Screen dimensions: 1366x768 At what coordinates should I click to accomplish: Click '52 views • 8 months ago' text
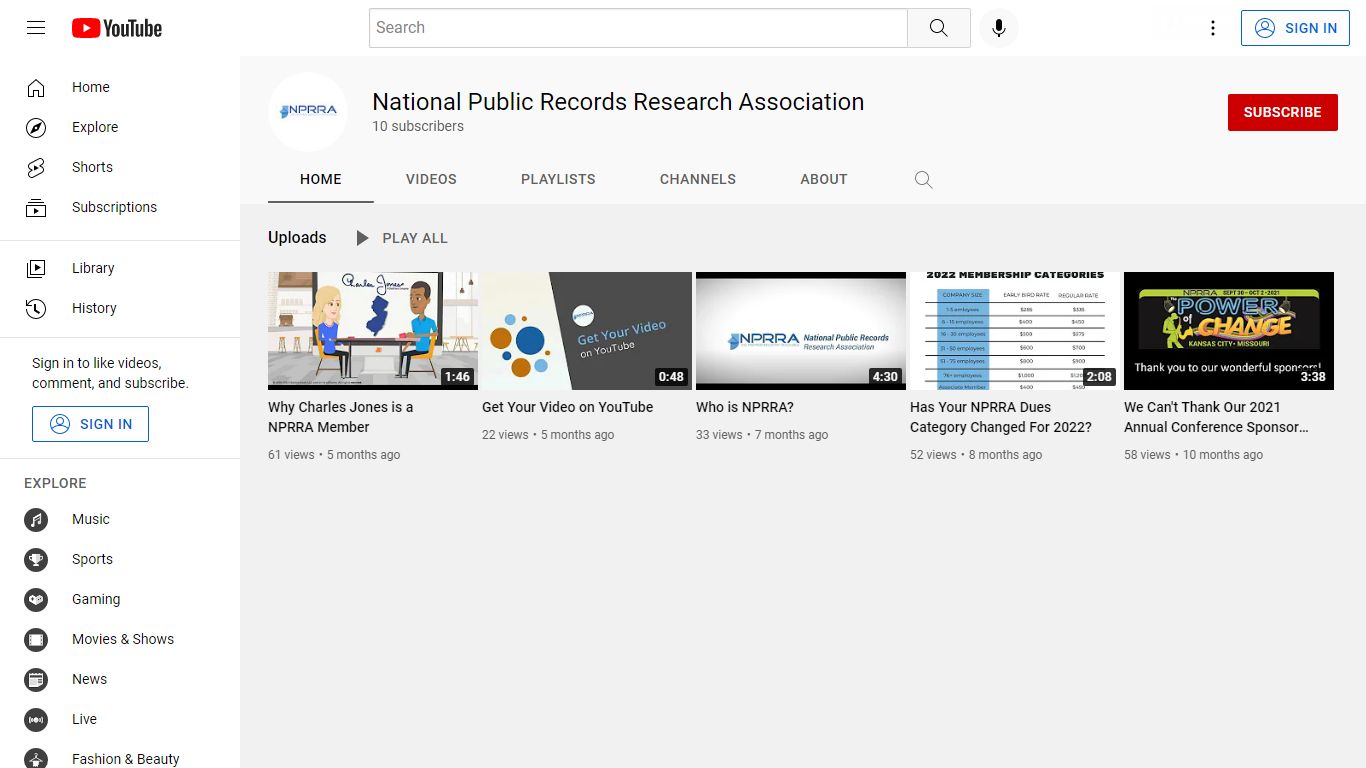(976, 455)
